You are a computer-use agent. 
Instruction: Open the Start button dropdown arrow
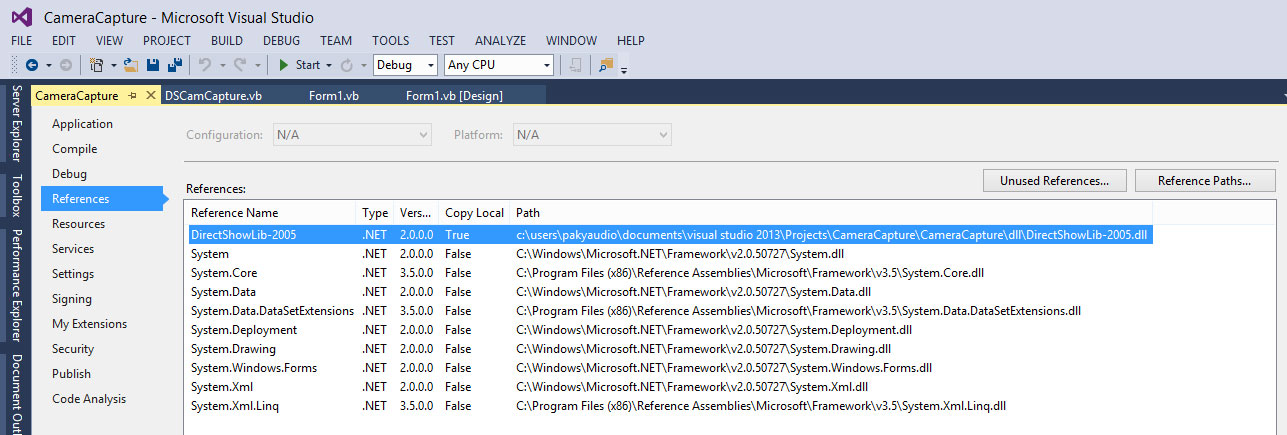pyautogui.click(x=329, y=66)
